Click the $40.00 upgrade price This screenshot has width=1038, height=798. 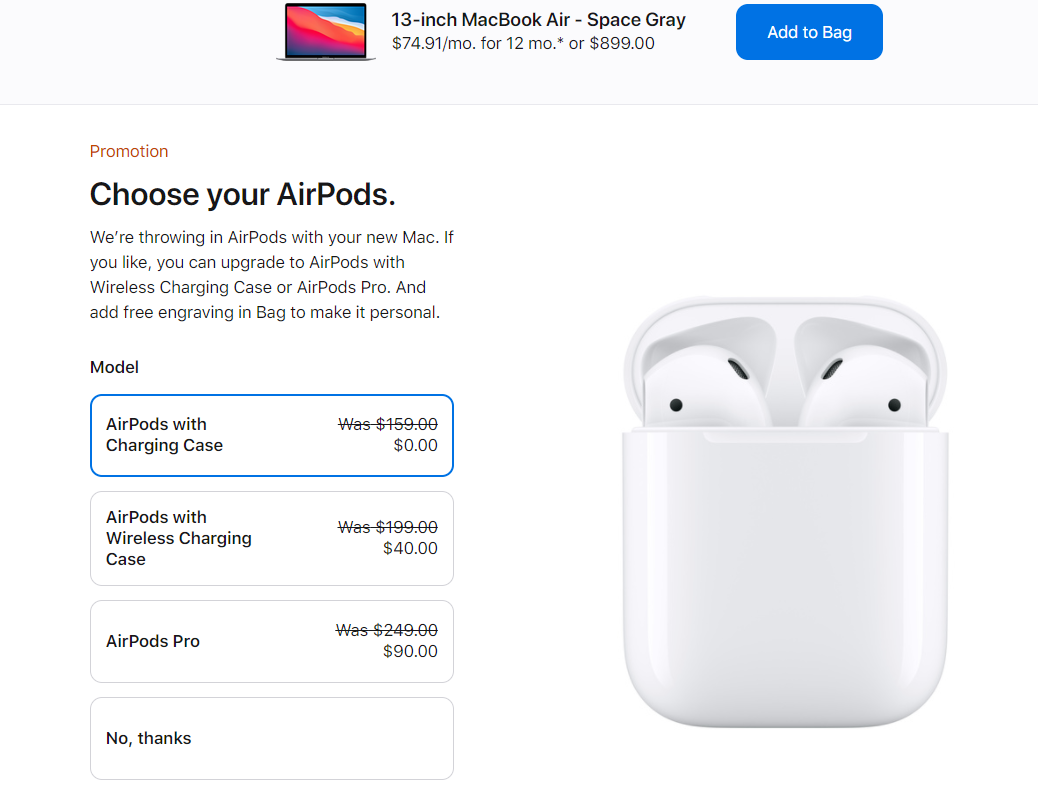tap(411, 548)
